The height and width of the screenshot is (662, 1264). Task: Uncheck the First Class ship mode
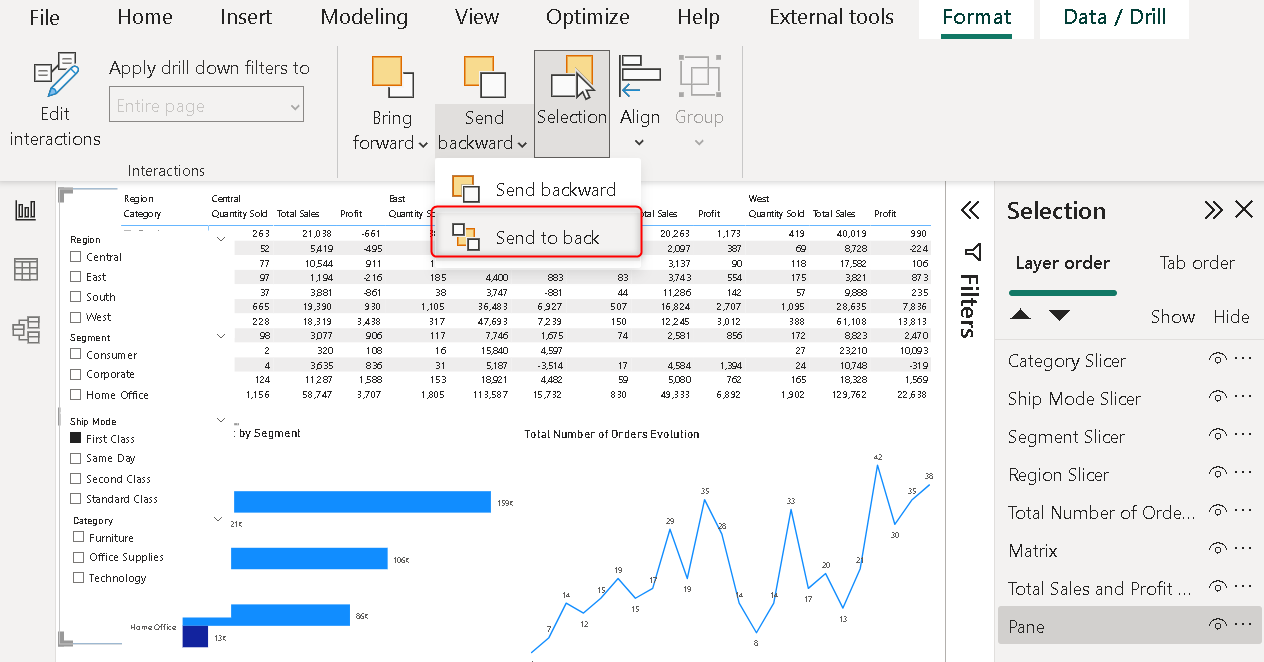tap(76, 439)
